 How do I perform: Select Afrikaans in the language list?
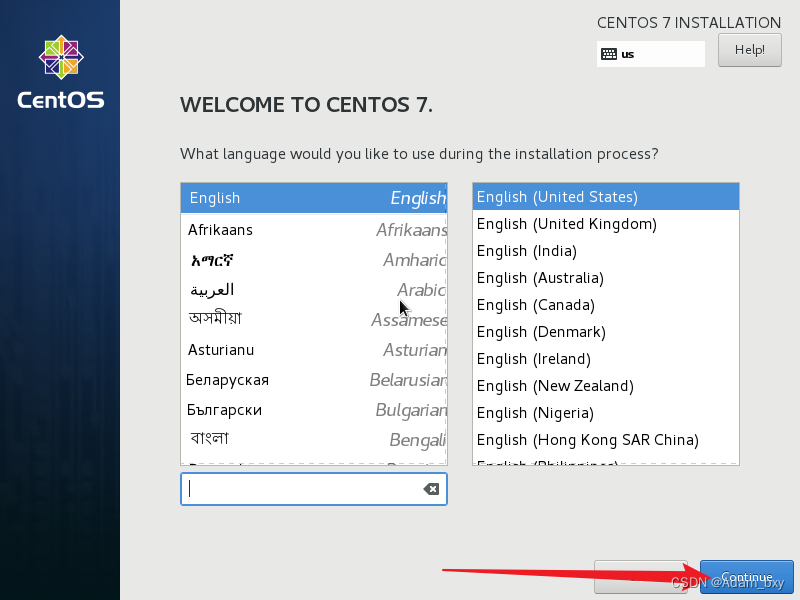(x=314, y=230)
